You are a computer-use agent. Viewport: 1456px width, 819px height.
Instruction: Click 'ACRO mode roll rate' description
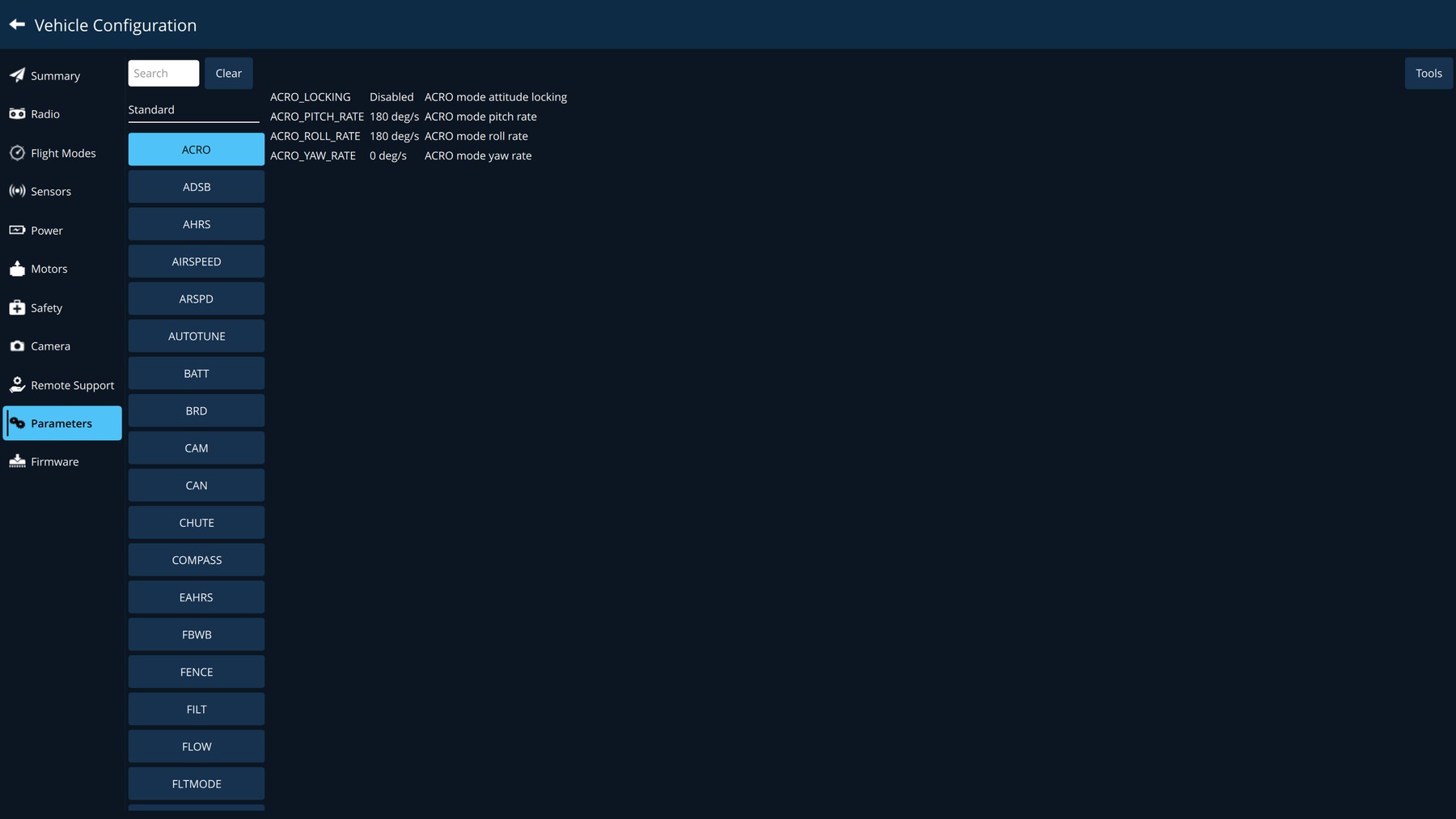coord(476,136)
